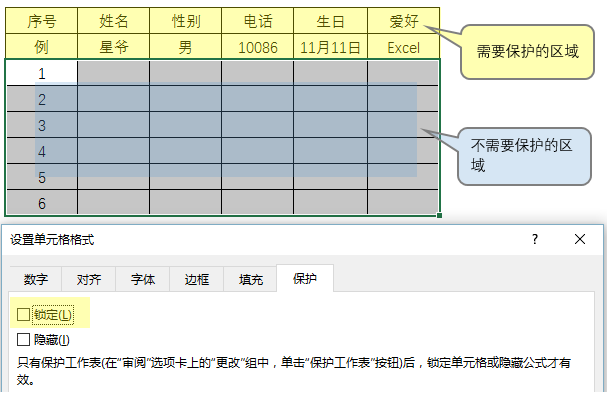Open the 填充 tab
This screenshot has width=607, height=405.
point(250,279)
